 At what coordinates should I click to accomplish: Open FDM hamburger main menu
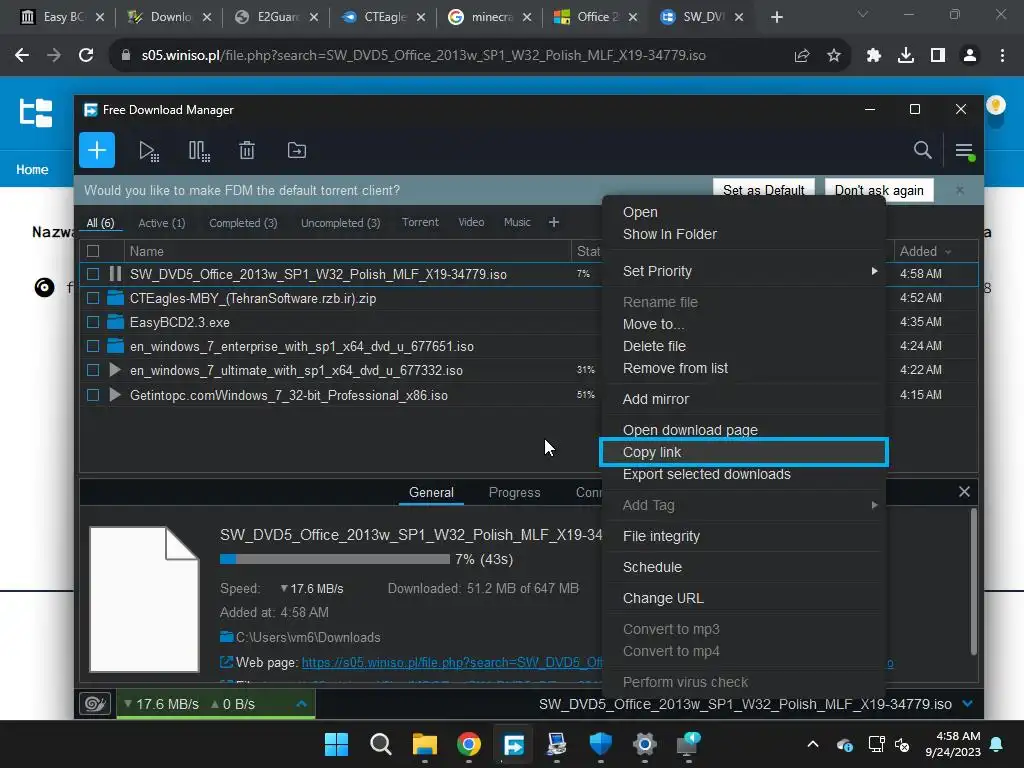pos(965,151)
